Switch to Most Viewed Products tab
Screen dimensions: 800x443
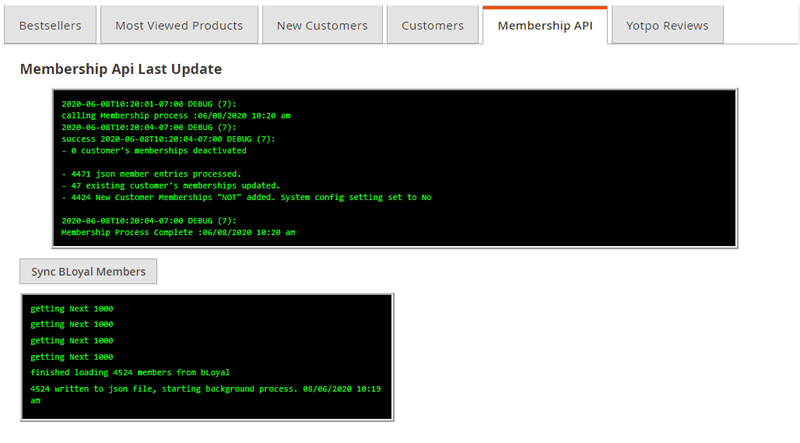point(178,25)
